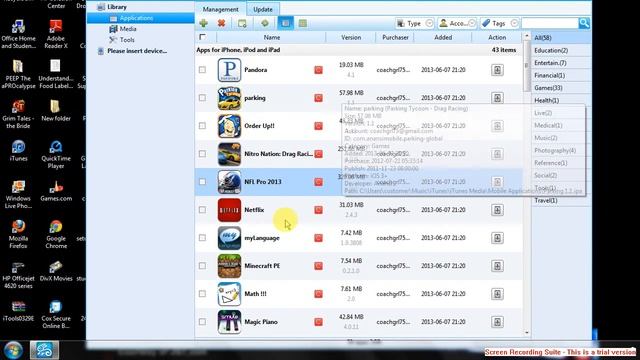This screenshot has height=360, width=640.
Task: Filter by Entertain.(7) category
Action: tap(561, 63)
